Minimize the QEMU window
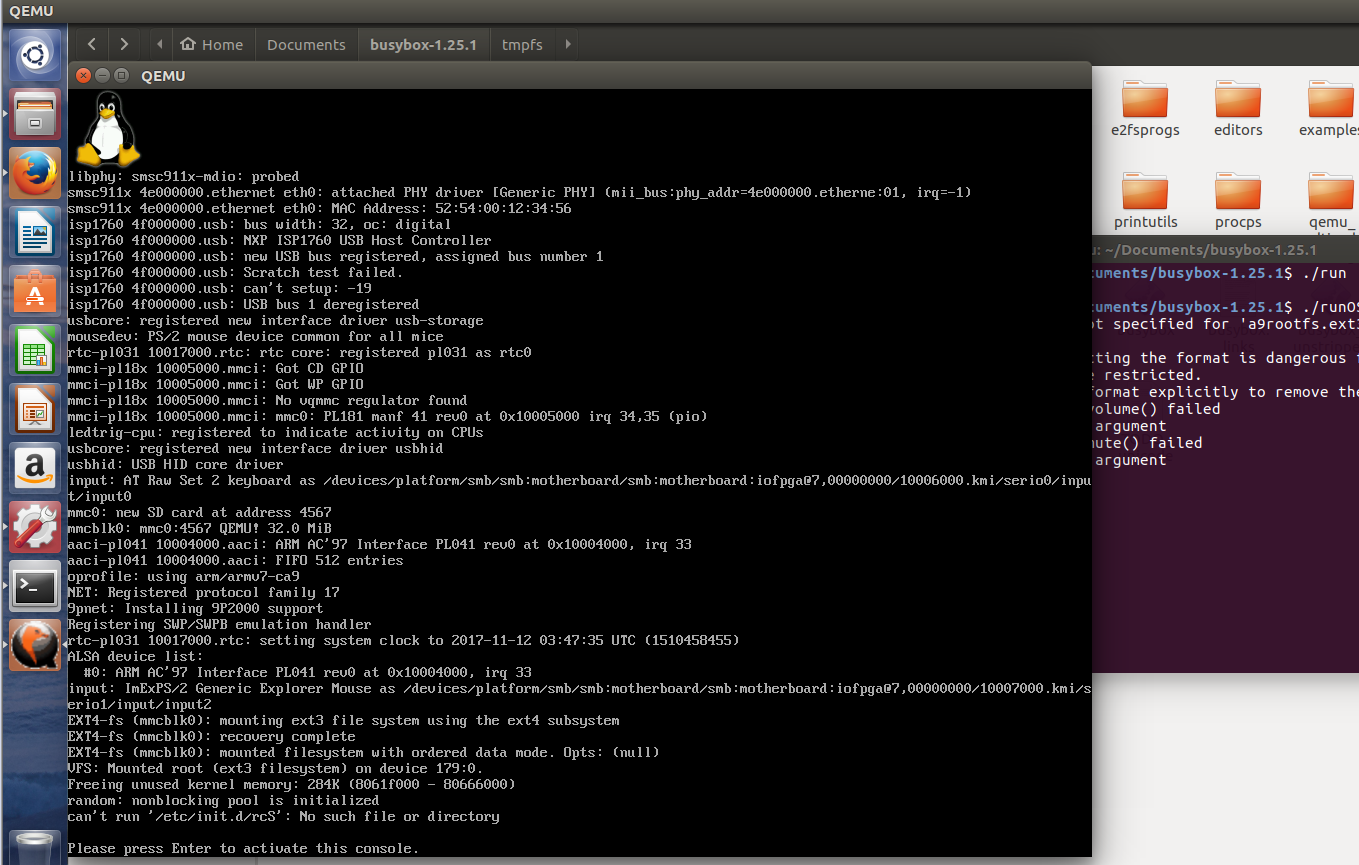The image size is (1359, 865). click(103, 75)
